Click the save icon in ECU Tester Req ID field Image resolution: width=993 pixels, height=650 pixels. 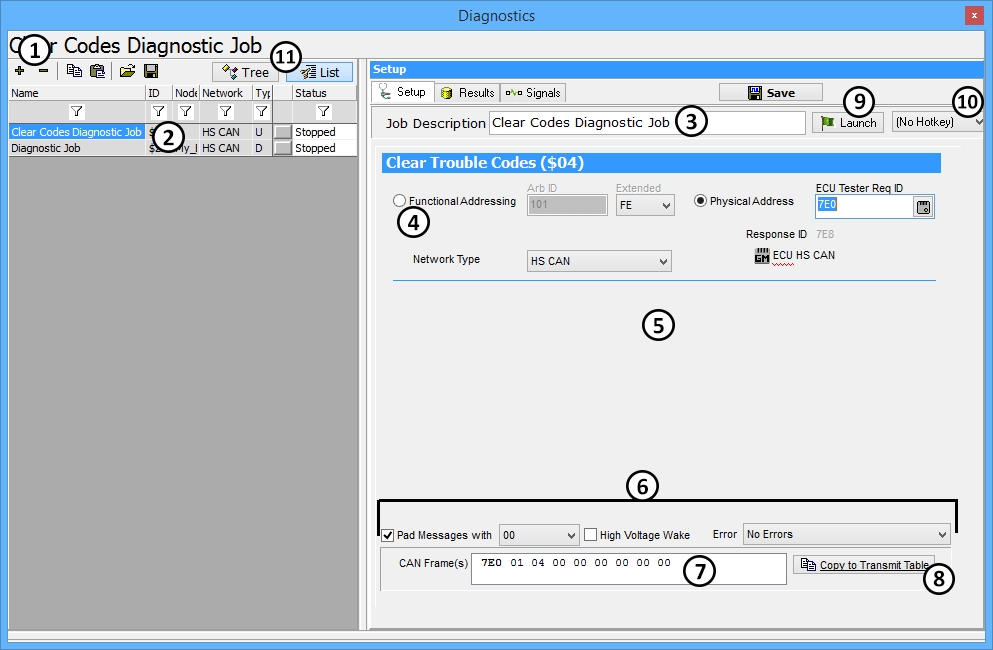pos(923,207)
